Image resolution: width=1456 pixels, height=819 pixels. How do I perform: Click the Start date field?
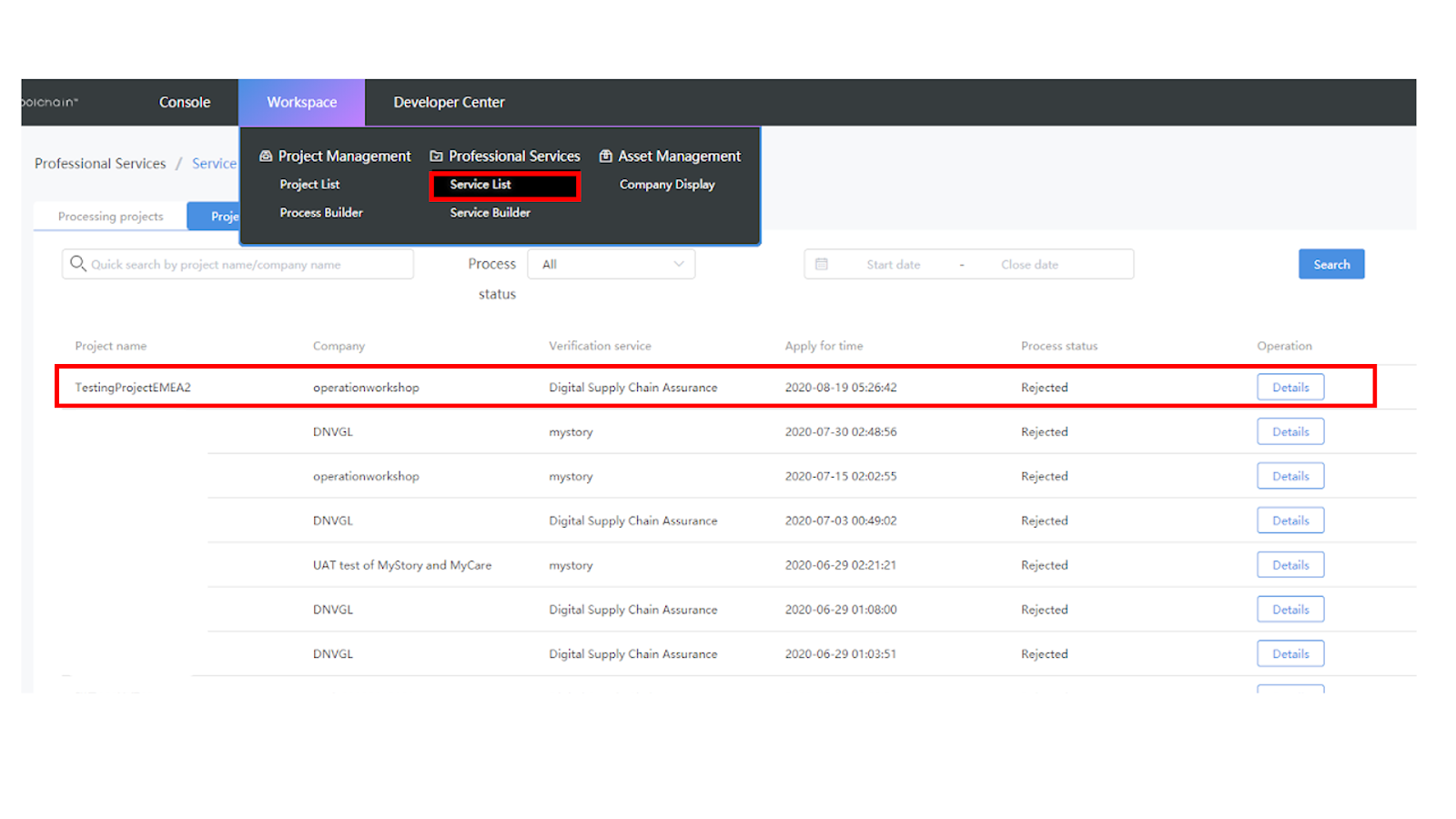point(893,265)
